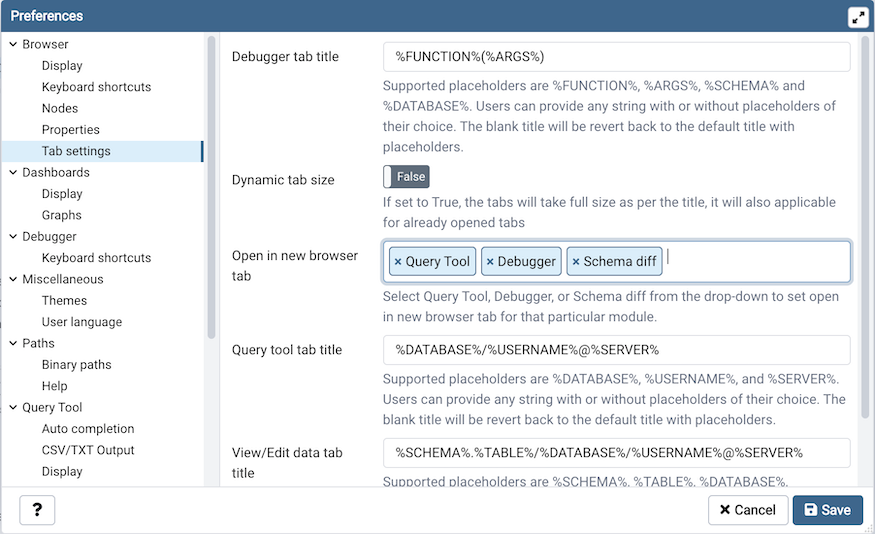Click the Debugger category label in tree
The image size is (875, 534).
click(49, 237)
